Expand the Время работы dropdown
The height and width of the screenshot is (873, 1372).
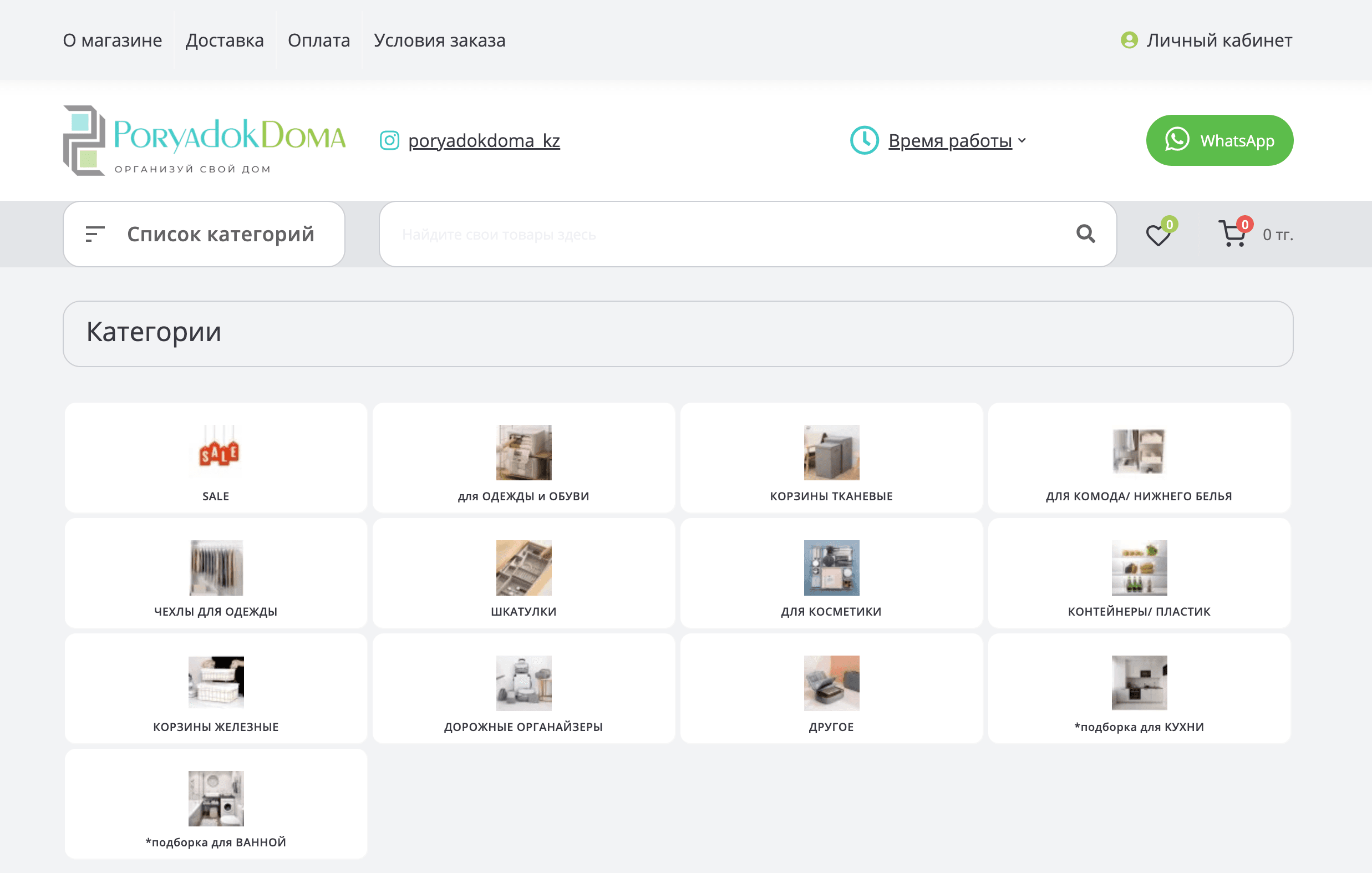pos(957,140)
